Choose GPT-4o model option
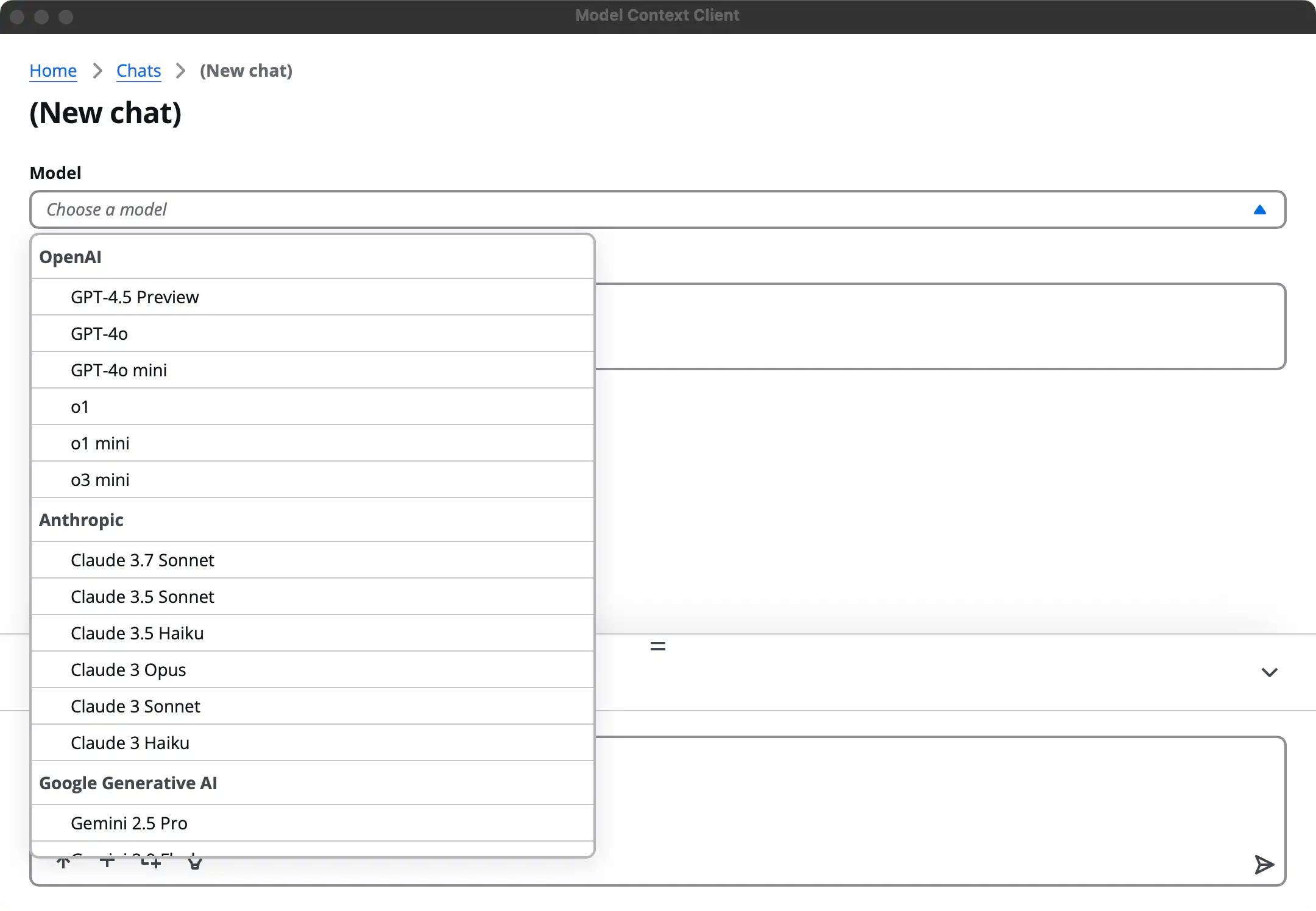Screen dimensions: 1316x911 coord(99,334)
